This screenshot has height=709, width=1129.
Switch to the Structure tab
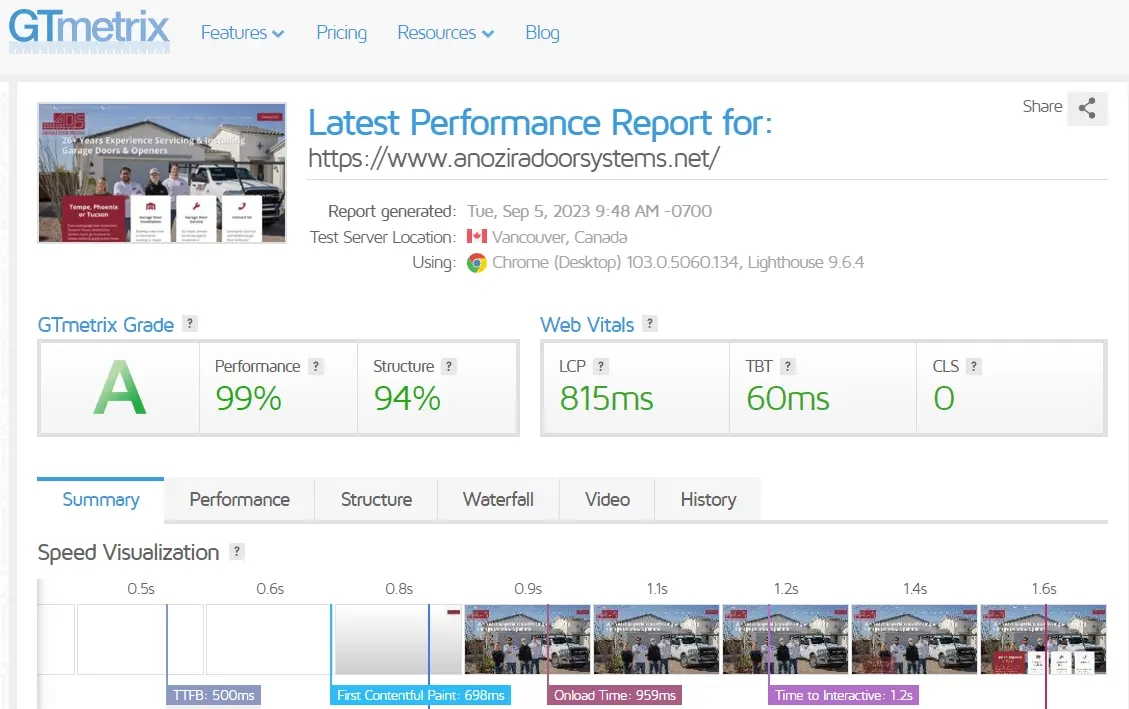(376, 500)
